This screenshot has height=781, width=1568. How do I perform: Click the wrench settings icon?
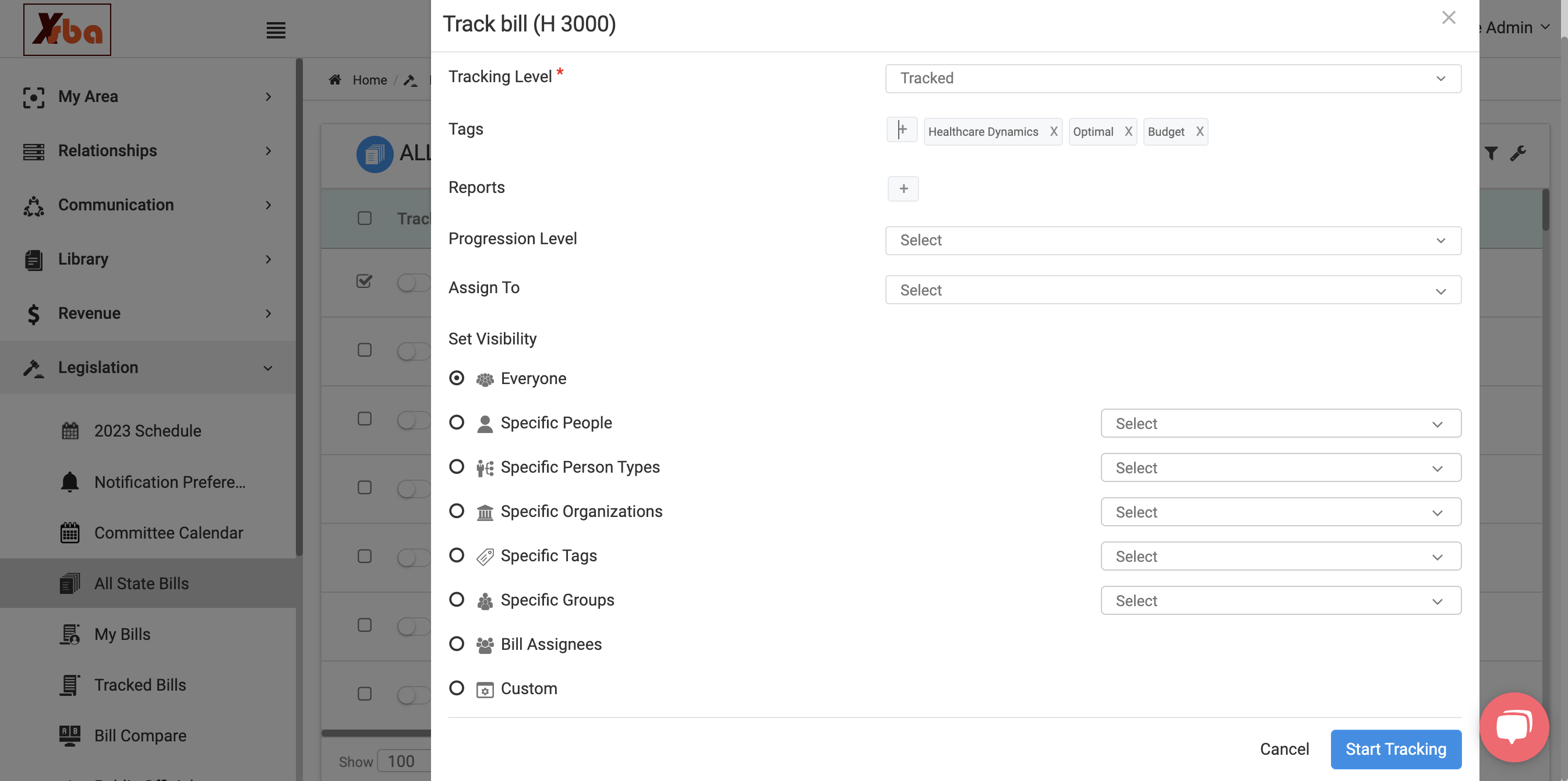1518,153
